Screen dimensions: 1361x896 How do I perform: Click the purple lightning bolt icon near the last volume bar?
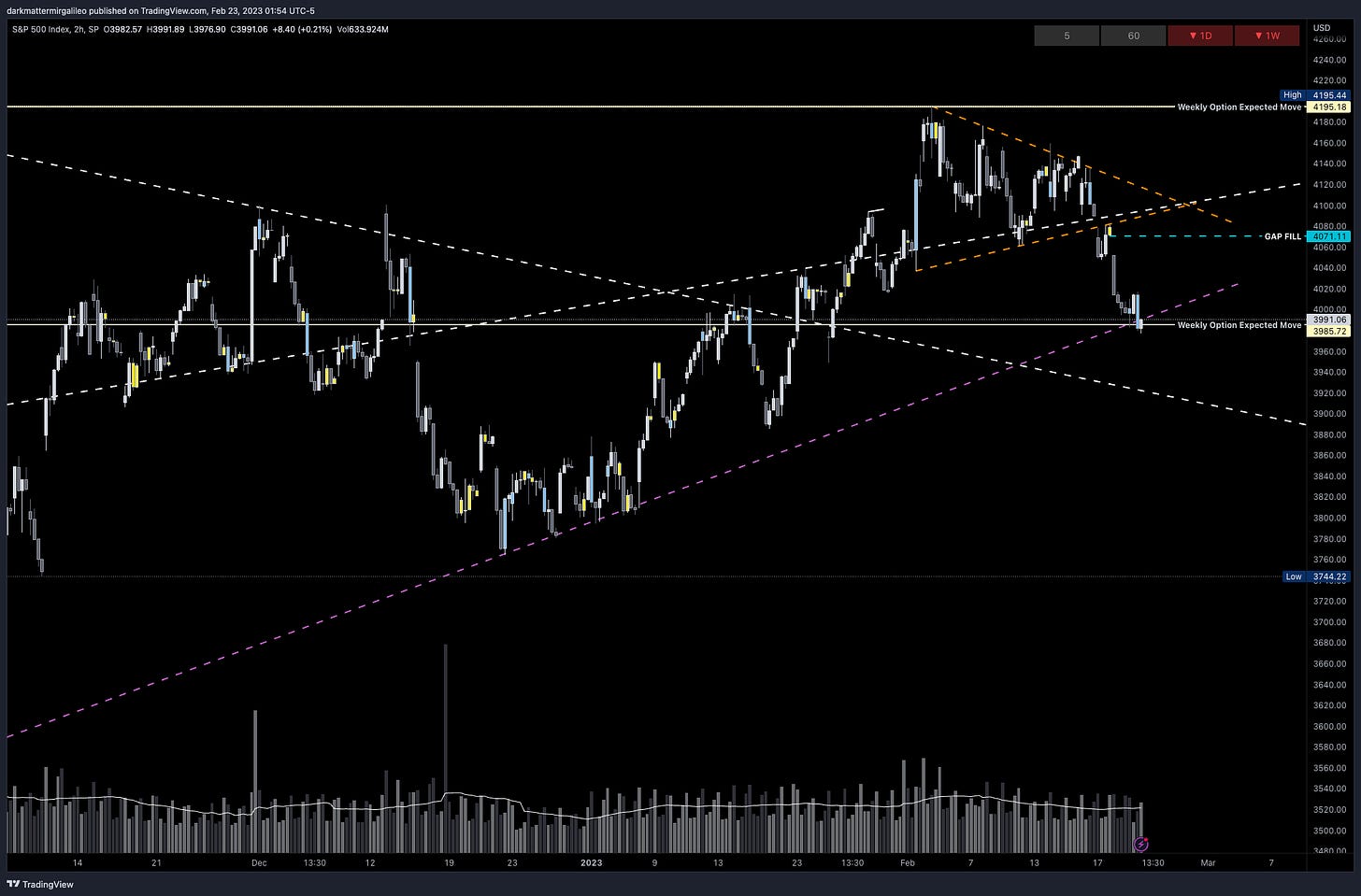click(1140, 845)
